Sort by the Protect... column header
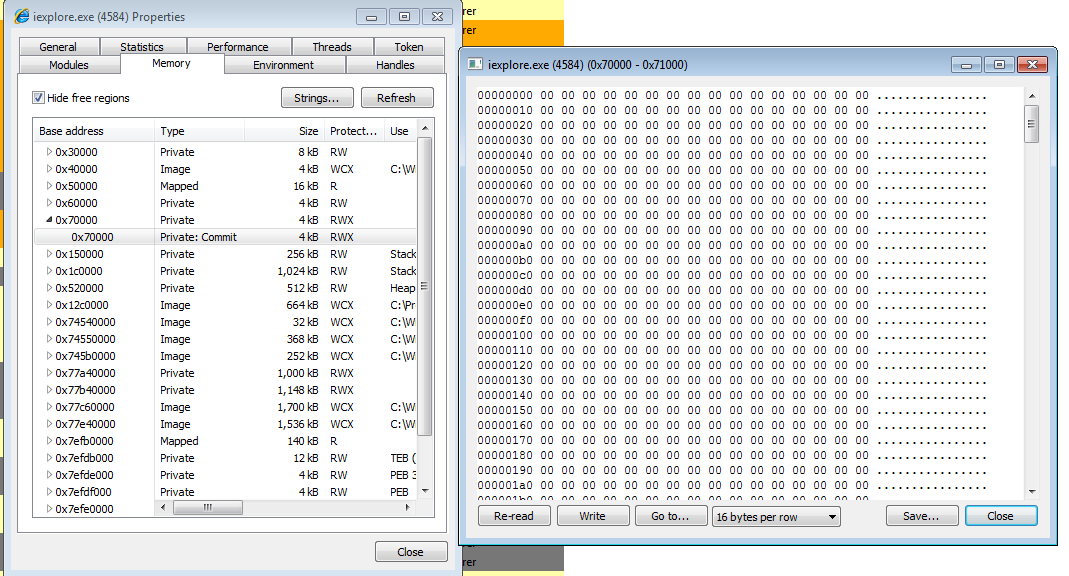Screen dimensions: 1069x576 pyautogui.click(x=354, y=131)
